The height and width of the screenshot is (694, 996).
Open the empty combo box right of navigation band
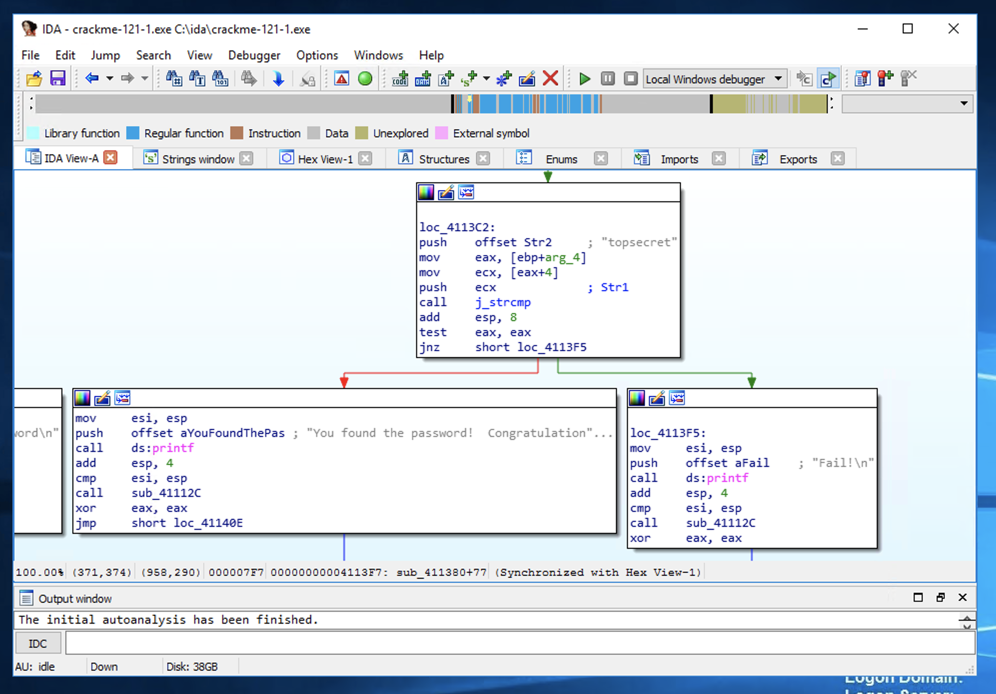pyautogui.click(x=963, y=103)
